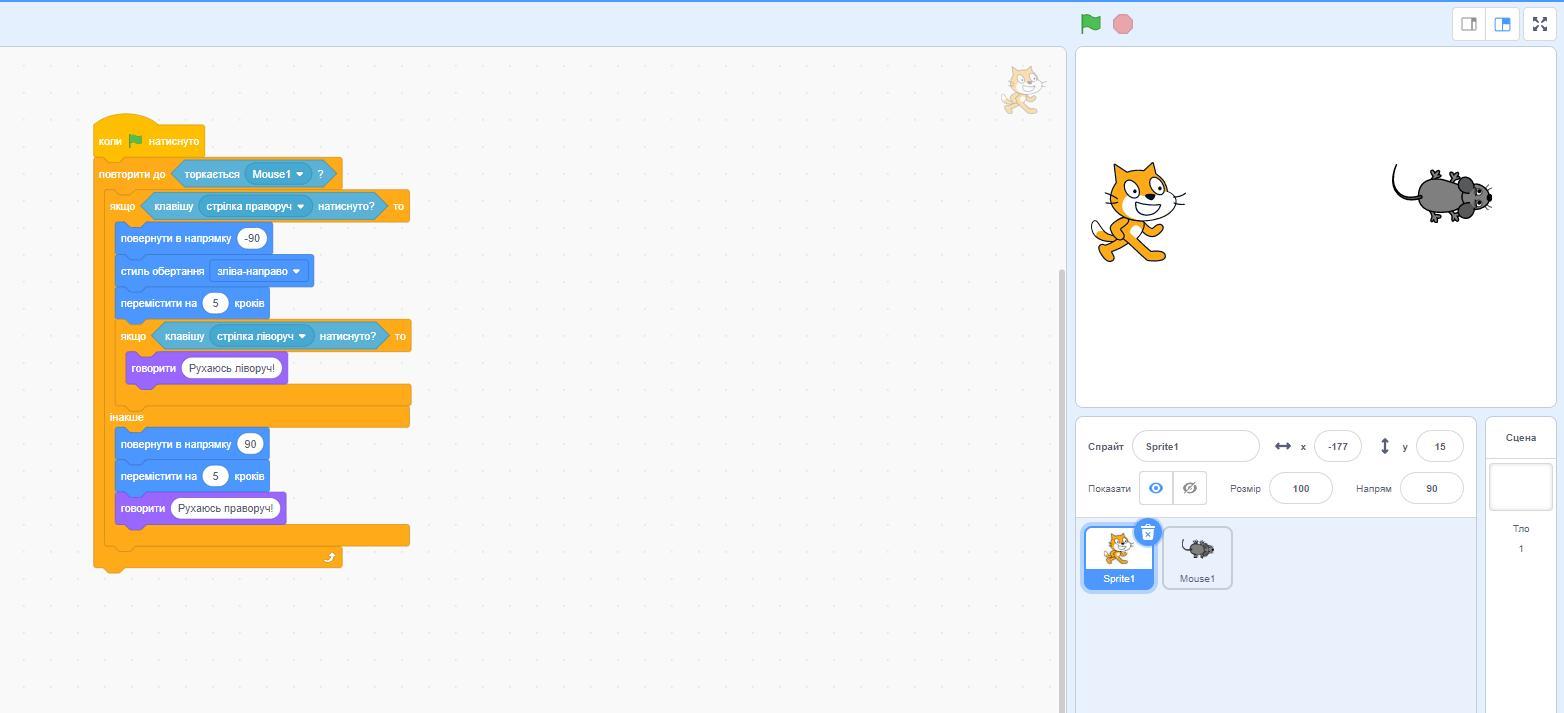Click the 'Сцена' stage panel label
The width and height of the screenshot is (1564, 713).
pos(1520,437)
